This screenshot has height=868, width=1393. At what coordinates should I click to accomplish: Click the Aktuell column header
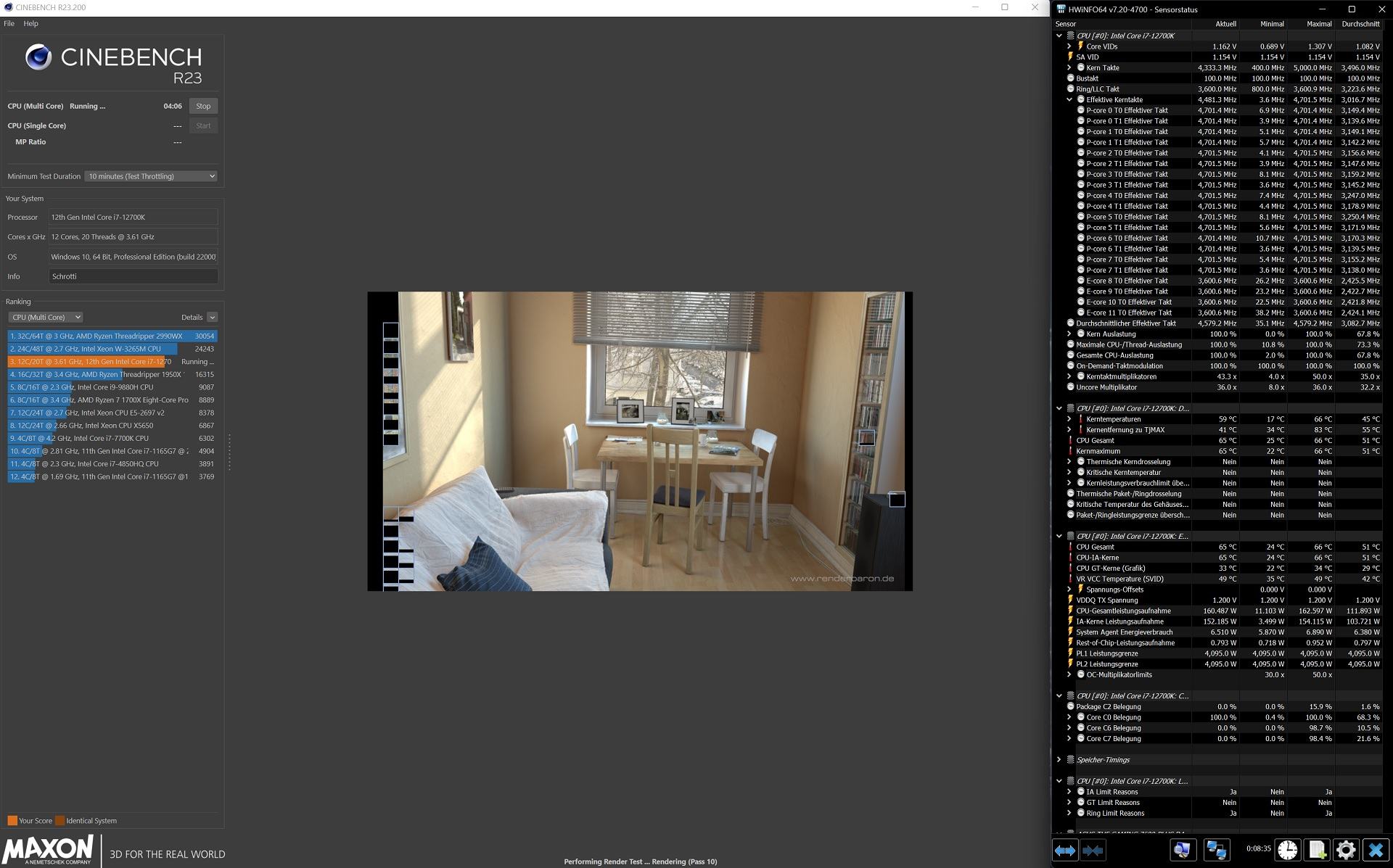[1225, 24]
